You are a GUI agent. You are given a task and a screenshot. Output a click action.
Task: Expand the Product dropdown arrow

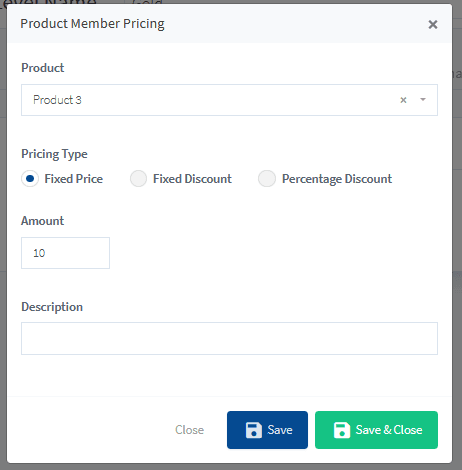tap(423, 100)
